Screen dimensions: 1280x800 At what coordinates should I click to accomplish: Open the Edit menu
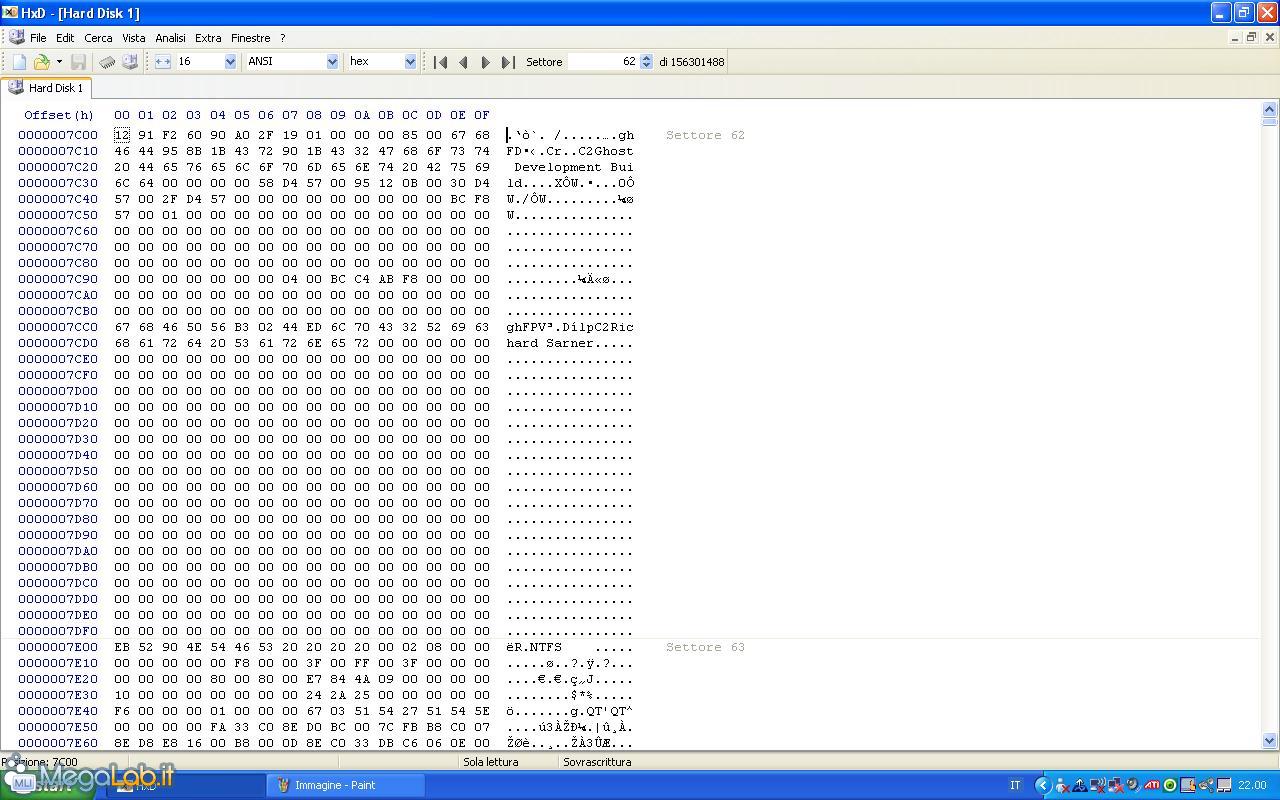(65, 38)
